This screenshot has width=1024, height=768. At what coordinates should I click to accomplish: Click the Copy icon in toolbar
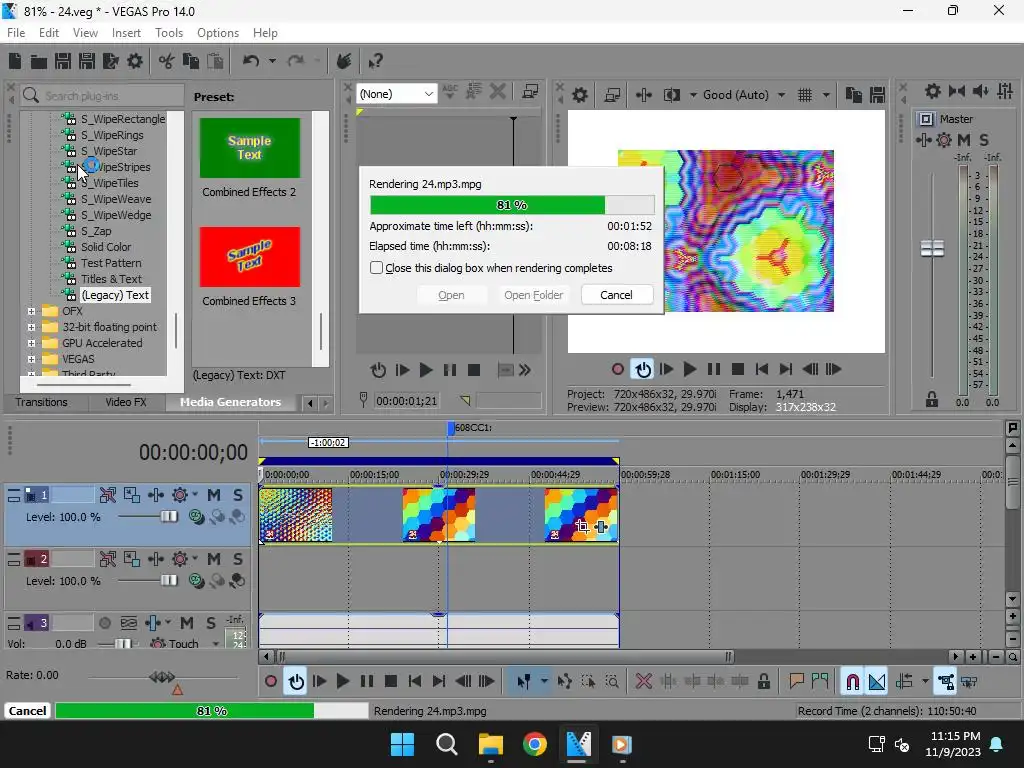(191, 61)
